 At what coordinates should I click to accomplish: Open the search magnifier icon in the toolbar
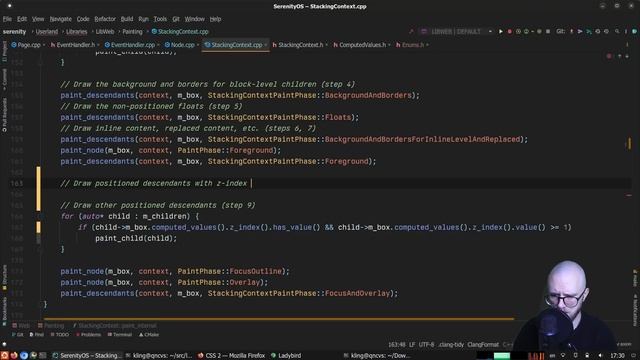pyautogui.click(x=617, y=31)
